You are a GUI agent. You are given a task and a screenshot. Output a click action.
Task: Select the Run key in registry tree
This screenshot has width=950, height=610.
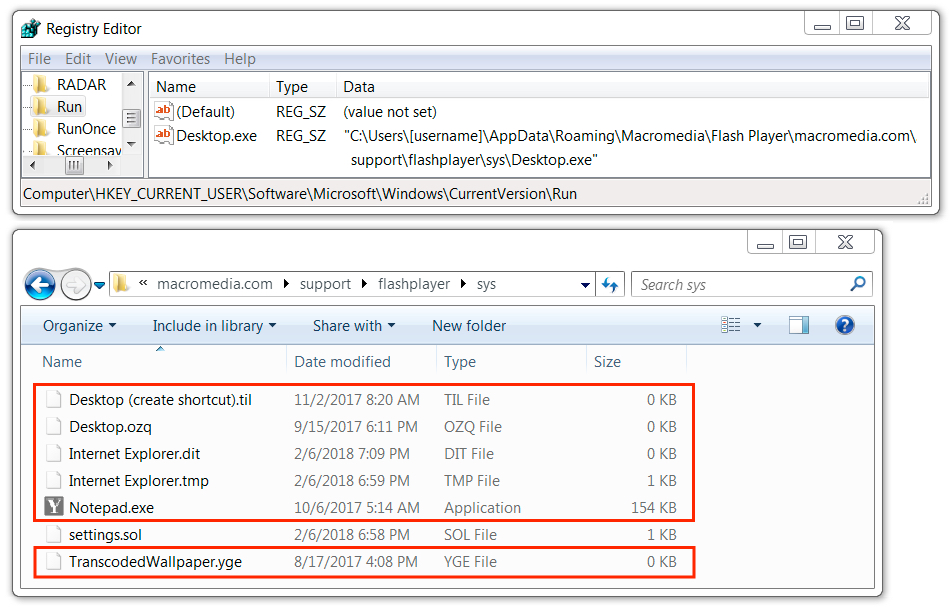(69, 107)
